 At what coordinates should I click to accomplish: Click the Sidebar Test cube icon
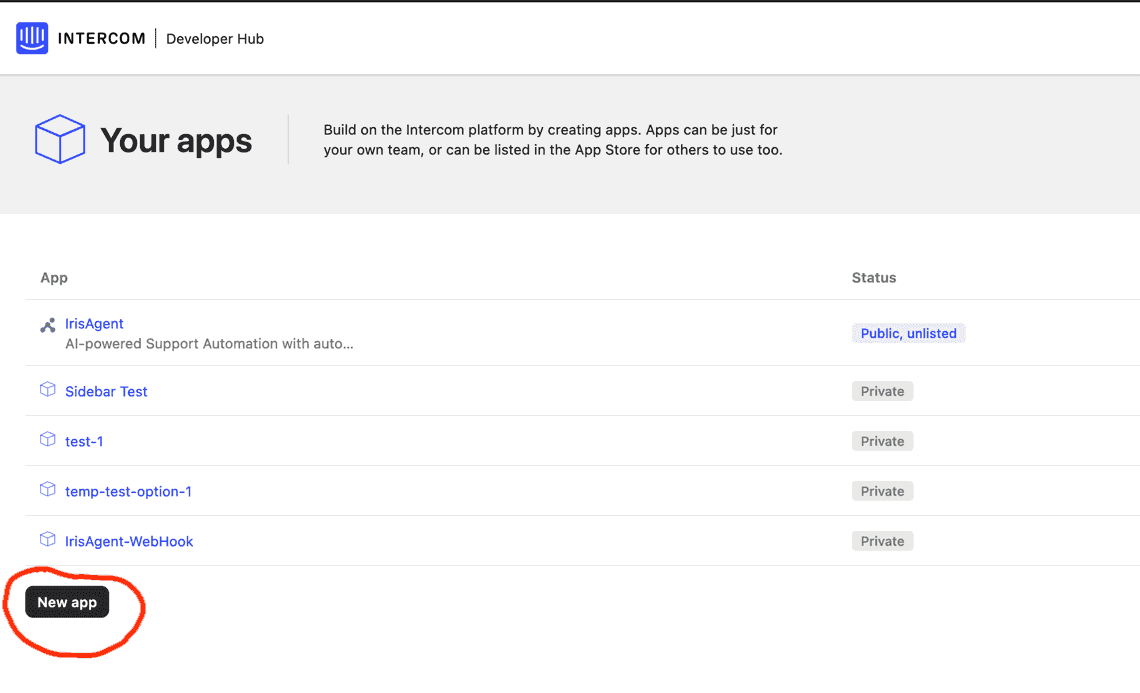click(x=47, y=389)
